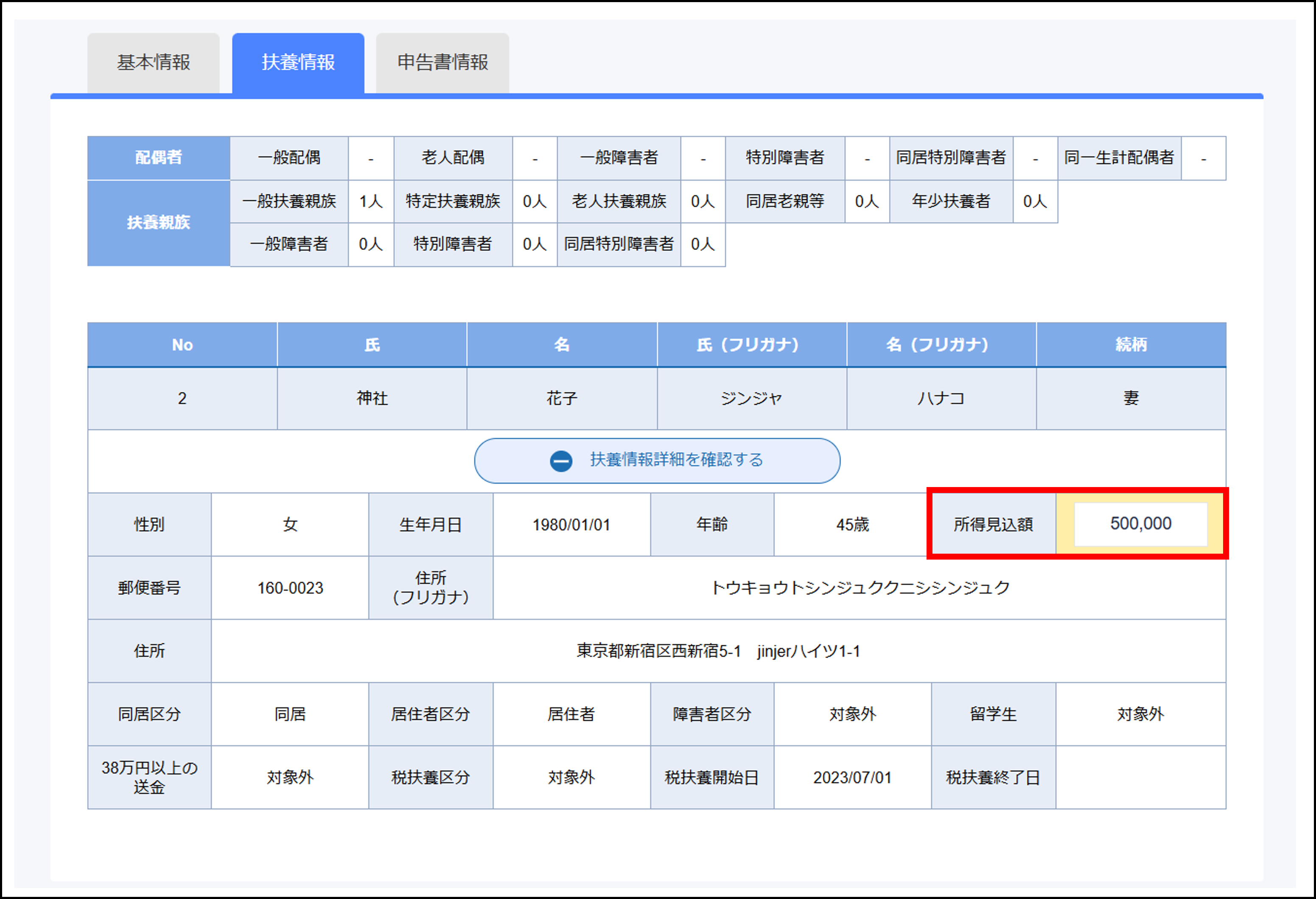Click the 扶養親族 summary header
The image size is (1316, 899).
159,222
